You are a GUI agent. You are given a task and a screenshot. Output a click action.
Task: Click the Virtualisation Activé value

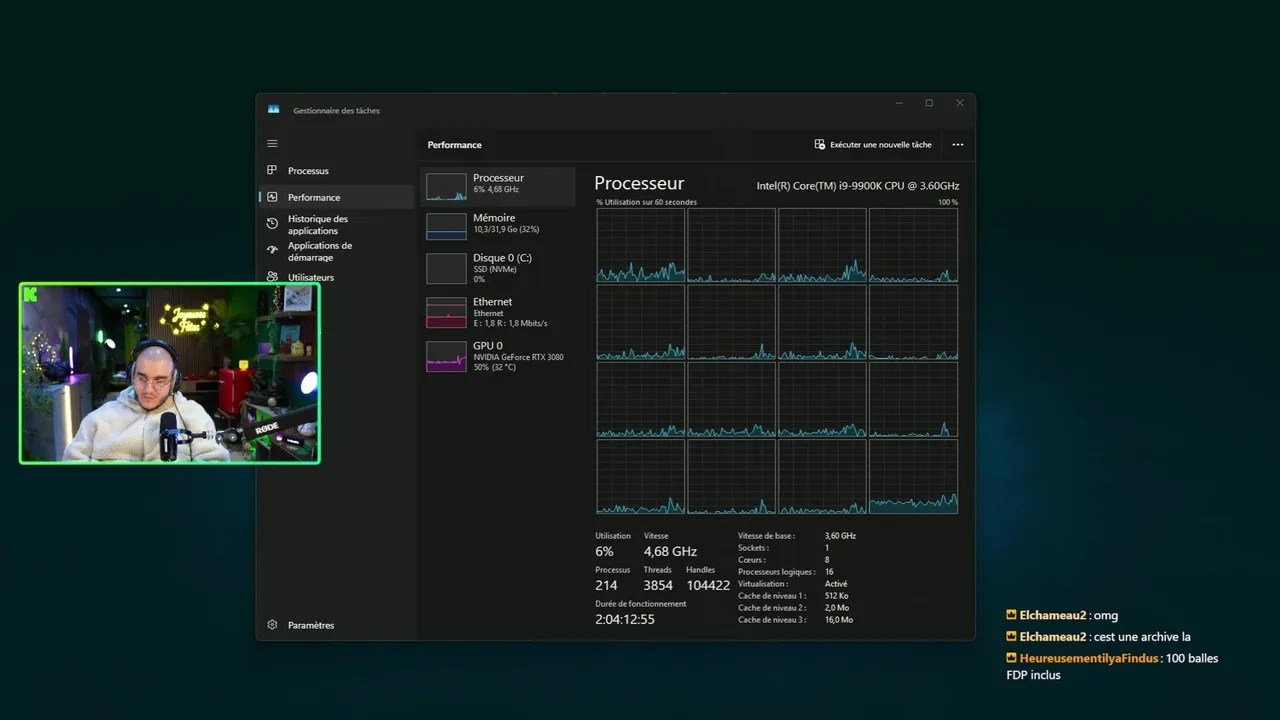(836, 584)
